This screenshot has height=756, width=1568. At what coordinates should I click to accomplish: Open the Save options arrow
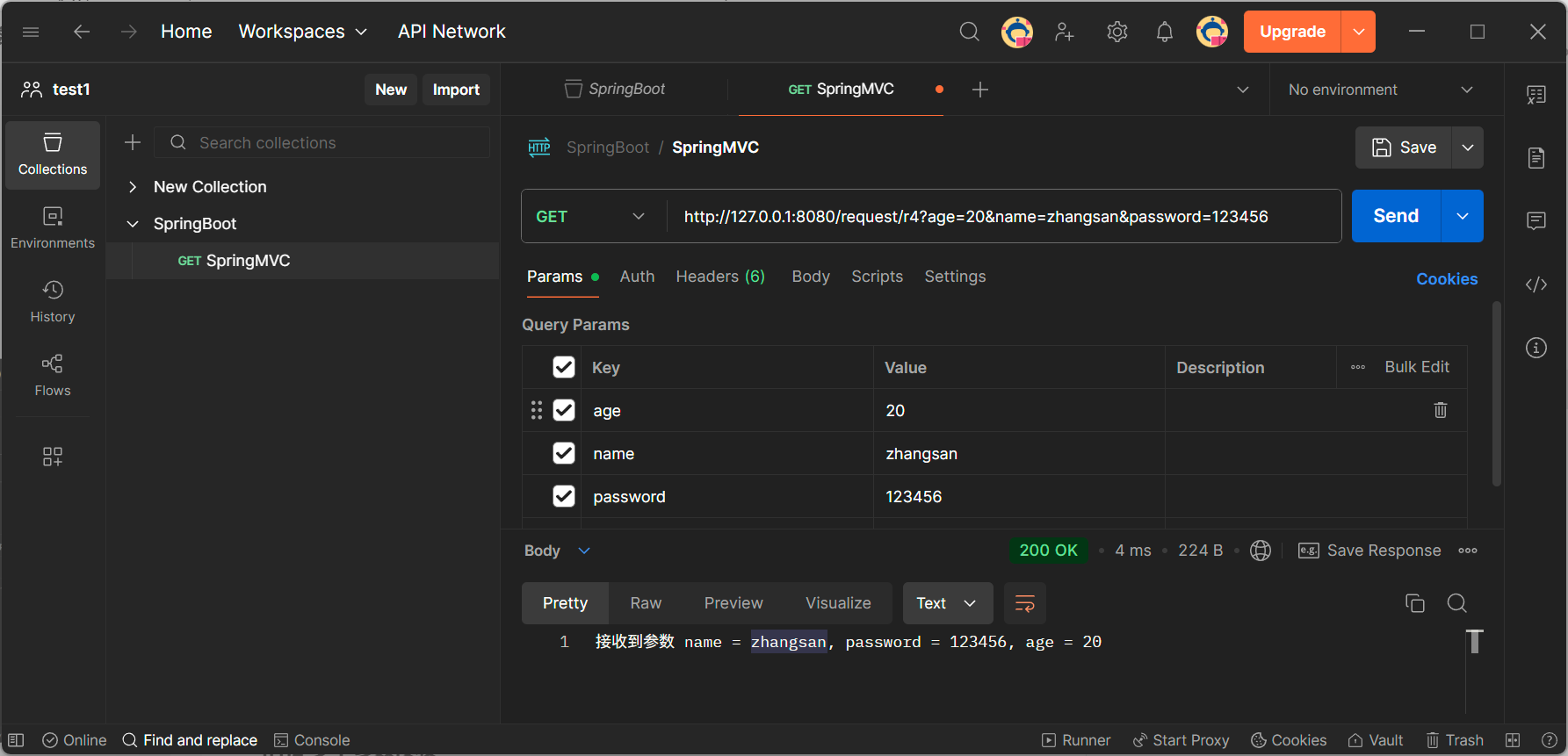click(x=1468, y=148)
